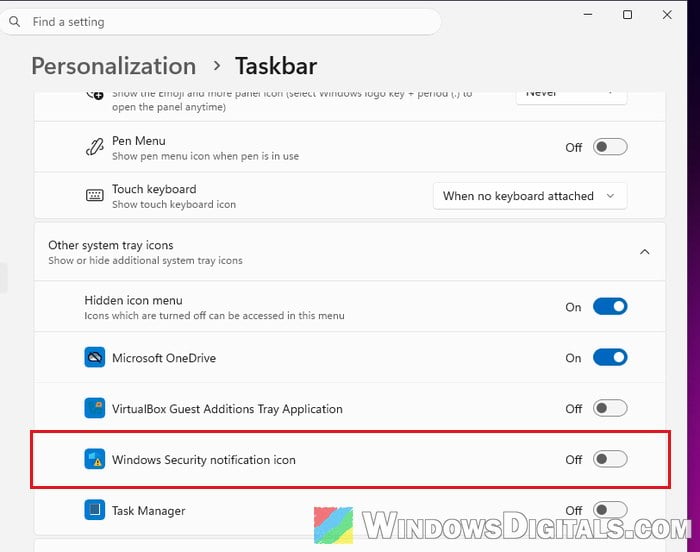Enable VirtualBox Guest Additions tray toggle
The width and height of the screenshot is (700, 552).
(x=610, y=408)
